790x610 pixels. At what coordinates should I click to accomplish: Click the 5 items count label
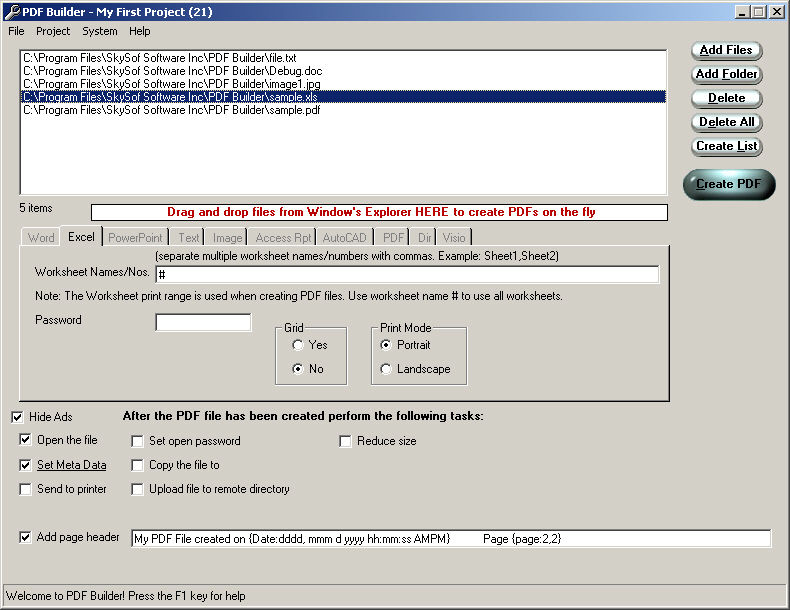click(36, 208)
